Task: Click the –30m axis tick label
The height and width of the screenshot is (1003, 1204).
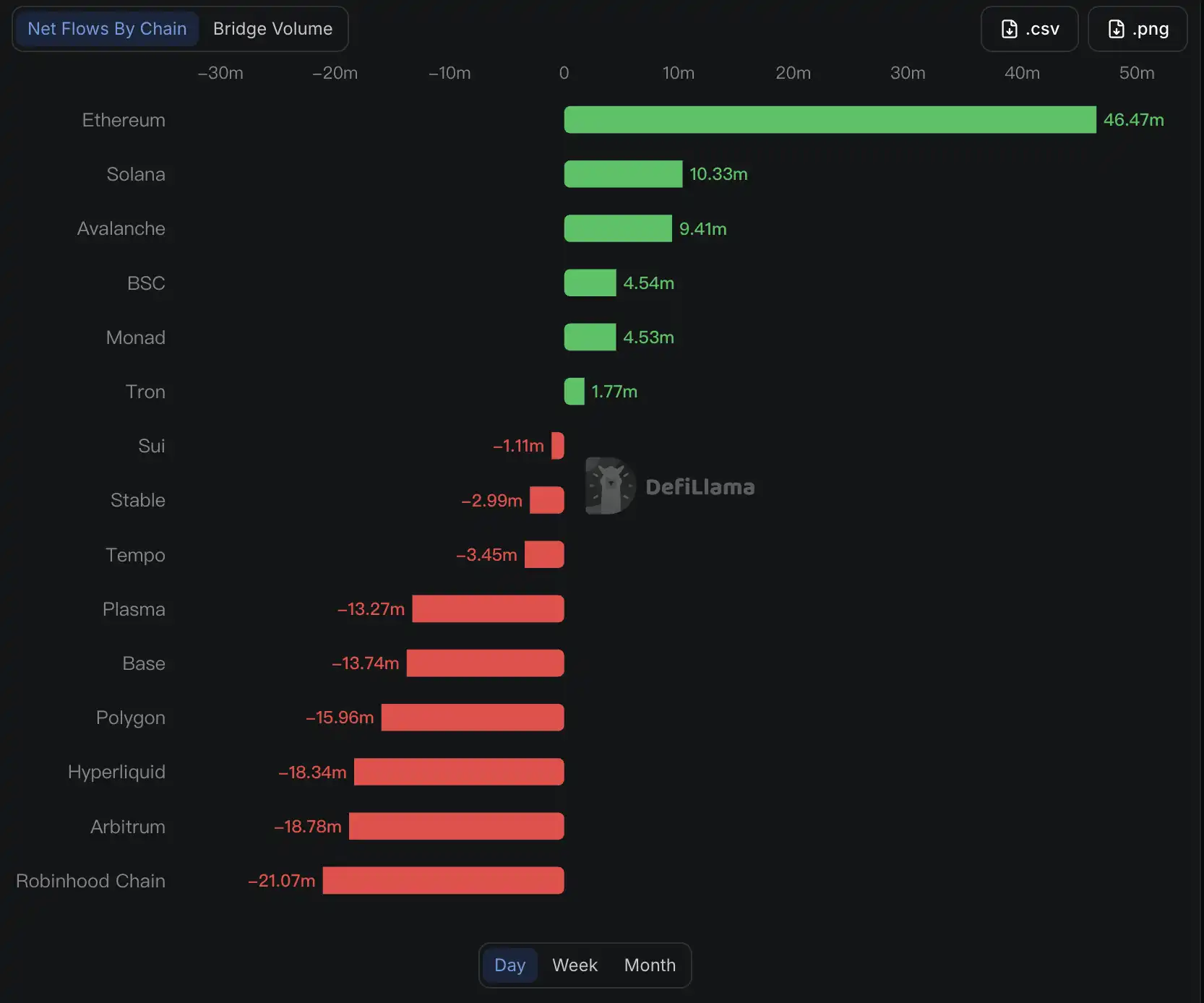Action: 220,73
